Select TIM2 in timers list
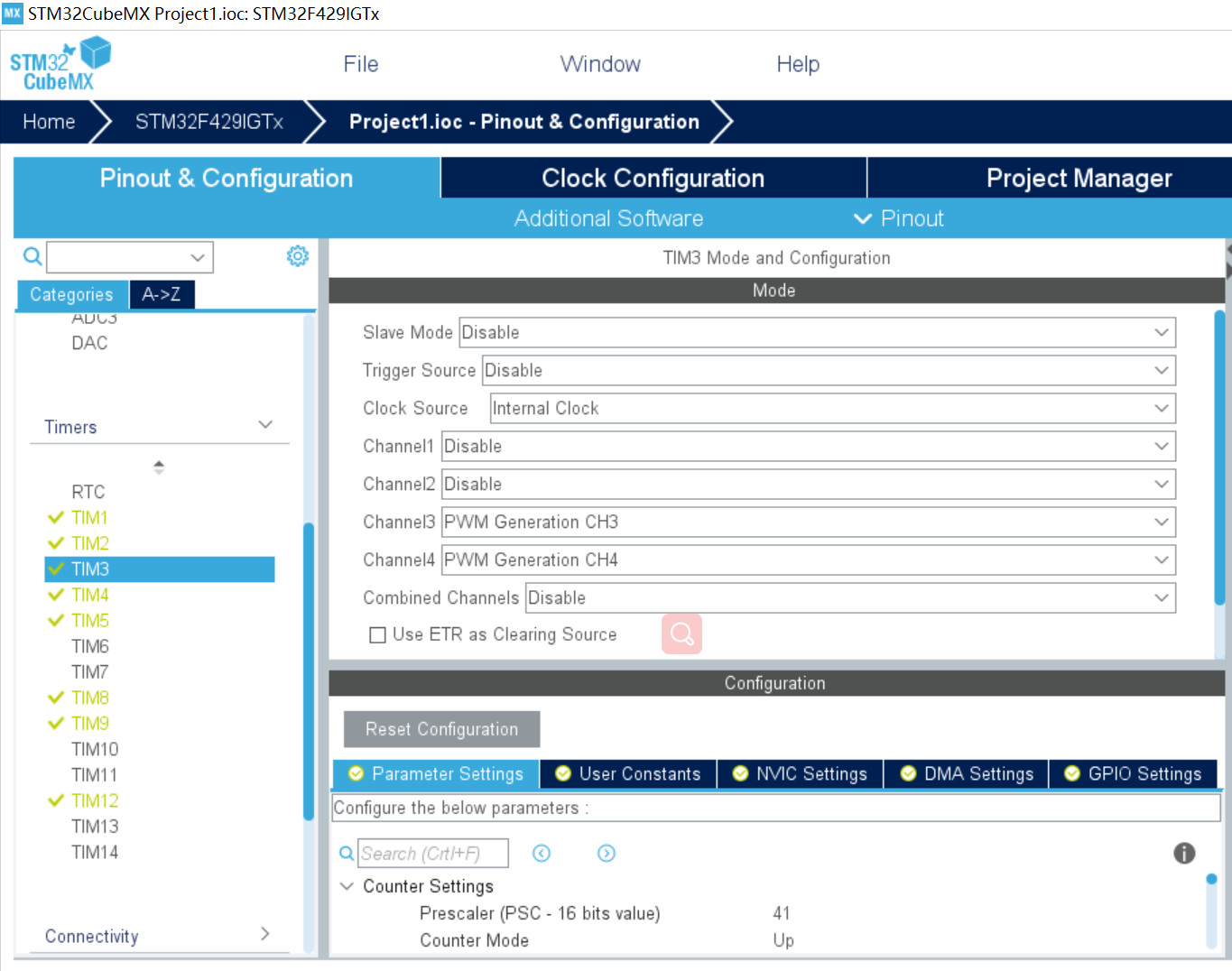Screen dimensions: 1232x971 [90, 543]
